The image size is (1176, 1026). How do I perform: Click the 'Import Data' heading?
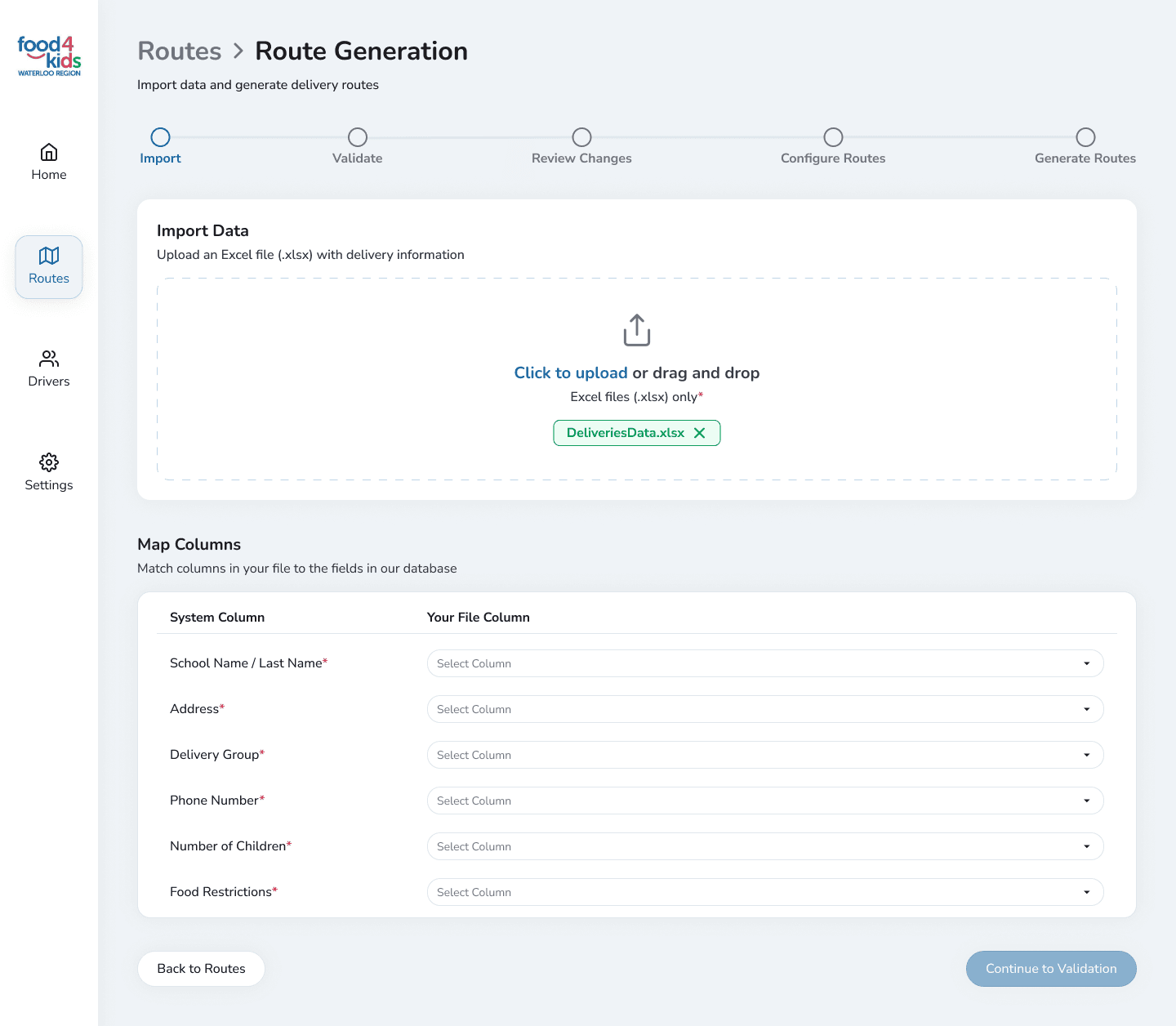(203, 231)
